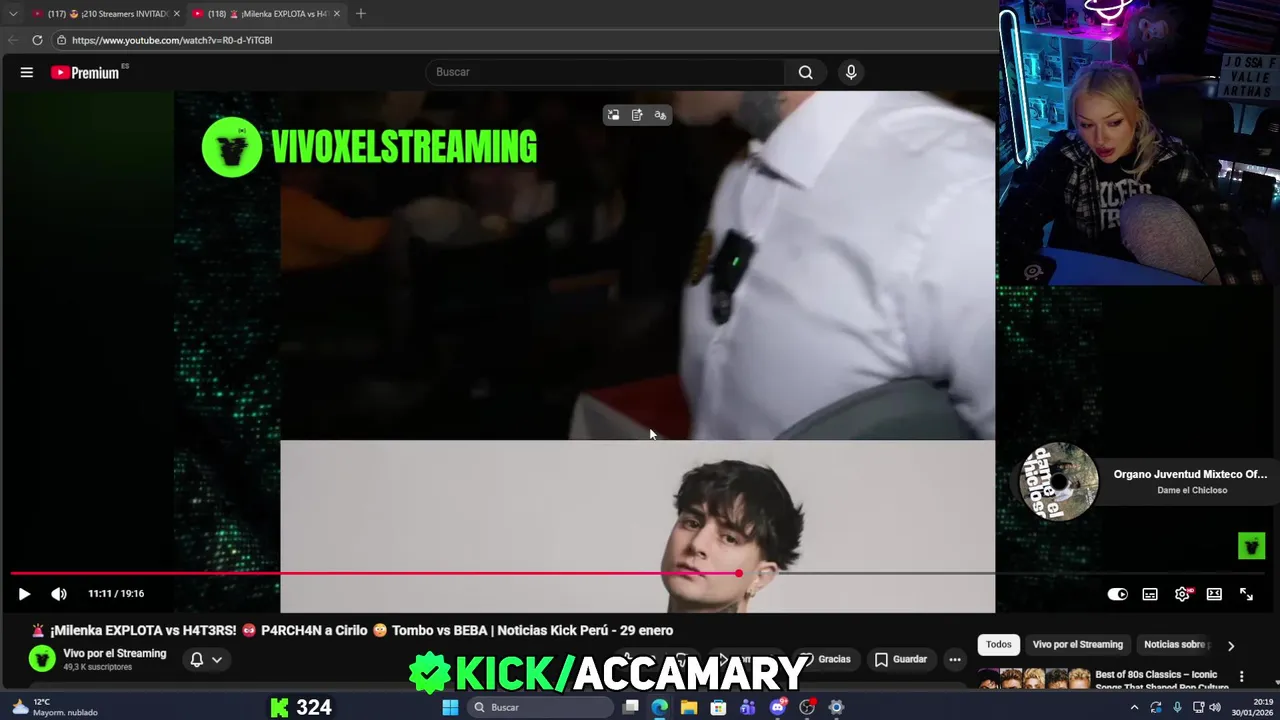Image resolution: width=1280 pixels, height=720 pixels.
Task: Select the Vivo por el Streaming chip
Action: (1078, 645)
